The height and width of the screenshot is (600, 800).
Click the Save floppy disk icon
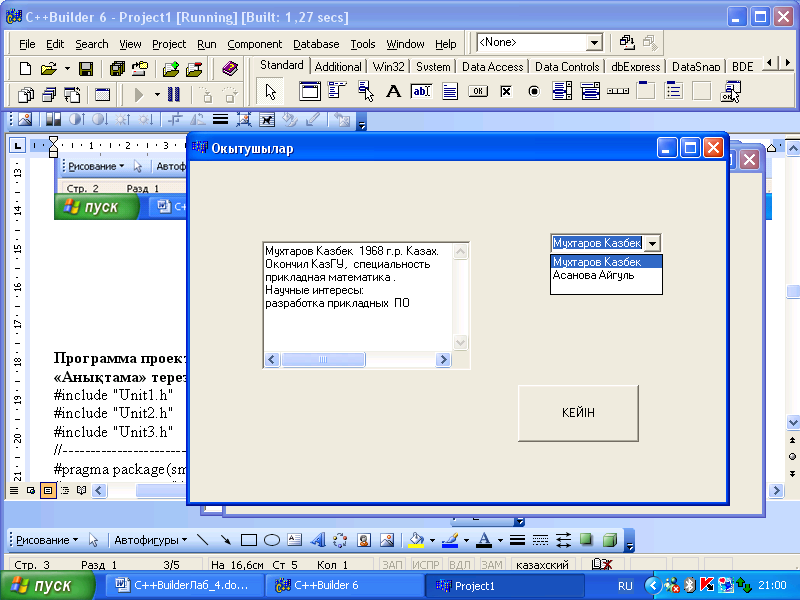point(85,68)
